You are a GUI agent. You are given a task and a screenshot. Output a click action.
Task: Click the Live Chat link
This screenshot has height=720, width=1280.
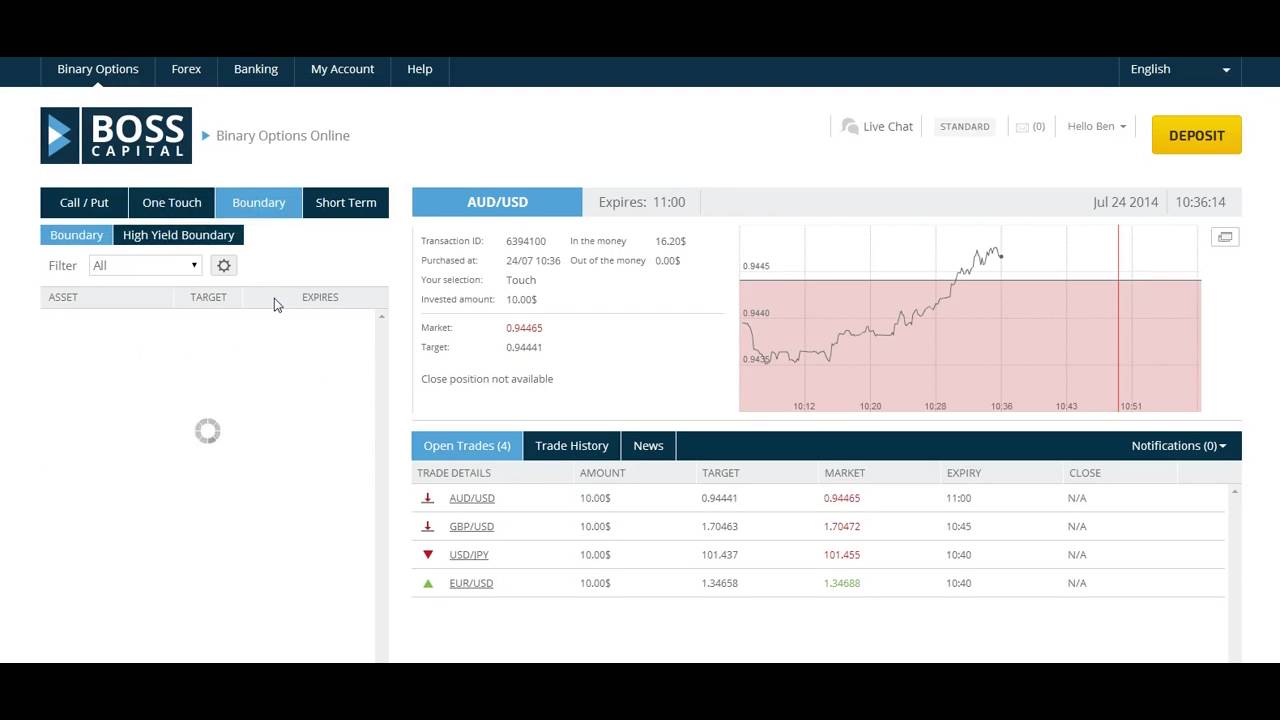888,127
